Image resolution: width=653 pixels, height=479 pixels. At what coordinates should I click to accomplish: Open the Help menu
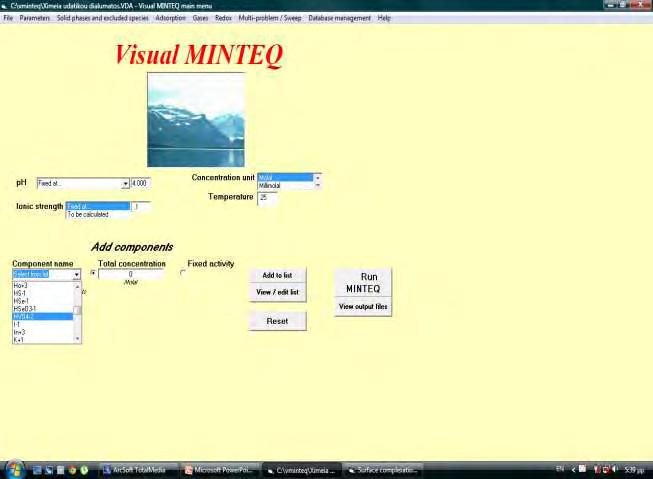coord(384,18)
